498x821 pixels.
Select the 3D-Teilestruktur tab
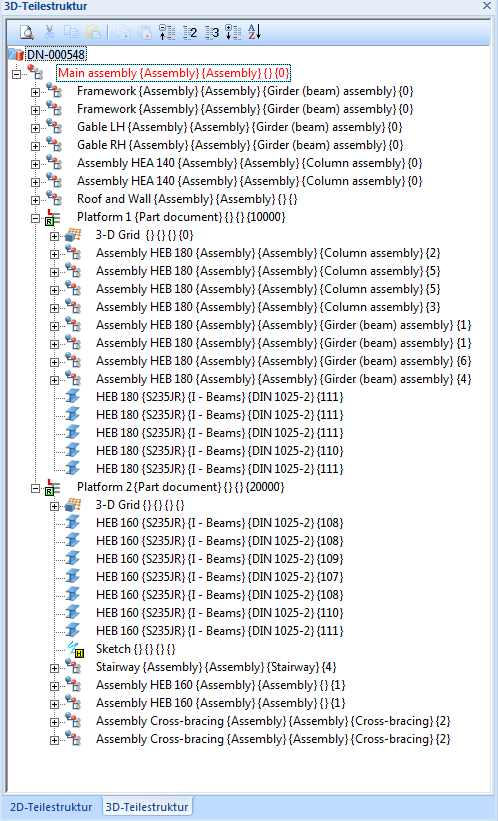tap(147, 807)
